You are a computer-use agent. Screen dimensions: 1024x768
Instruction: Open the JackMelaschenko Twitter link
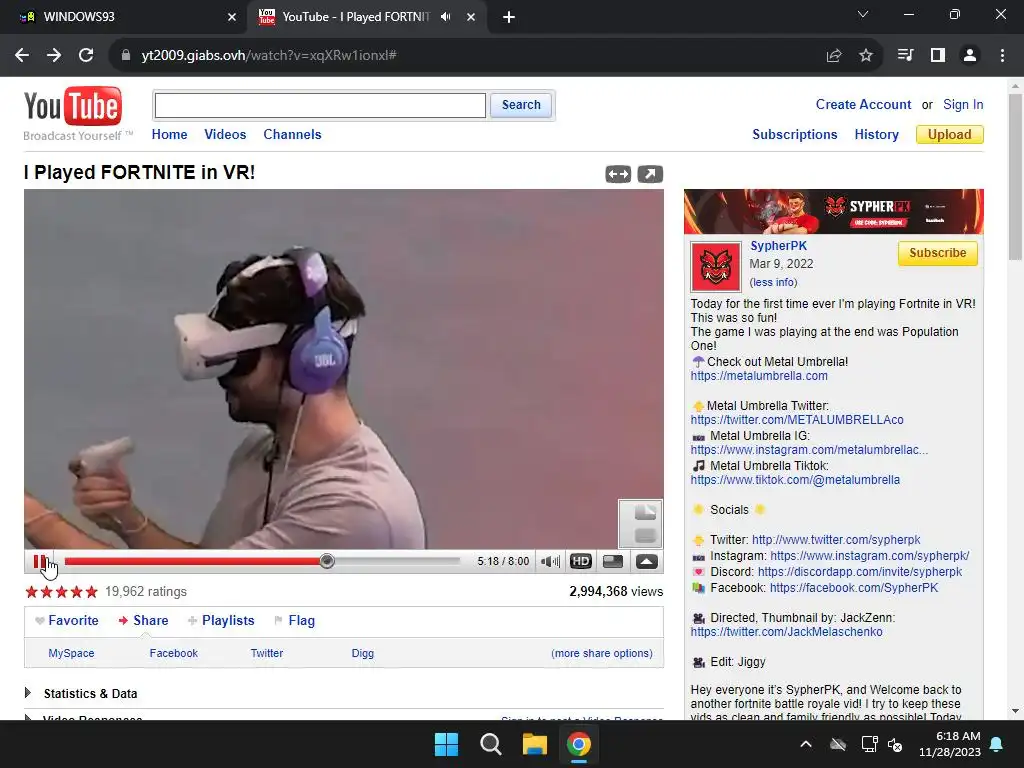pos(786,632)
